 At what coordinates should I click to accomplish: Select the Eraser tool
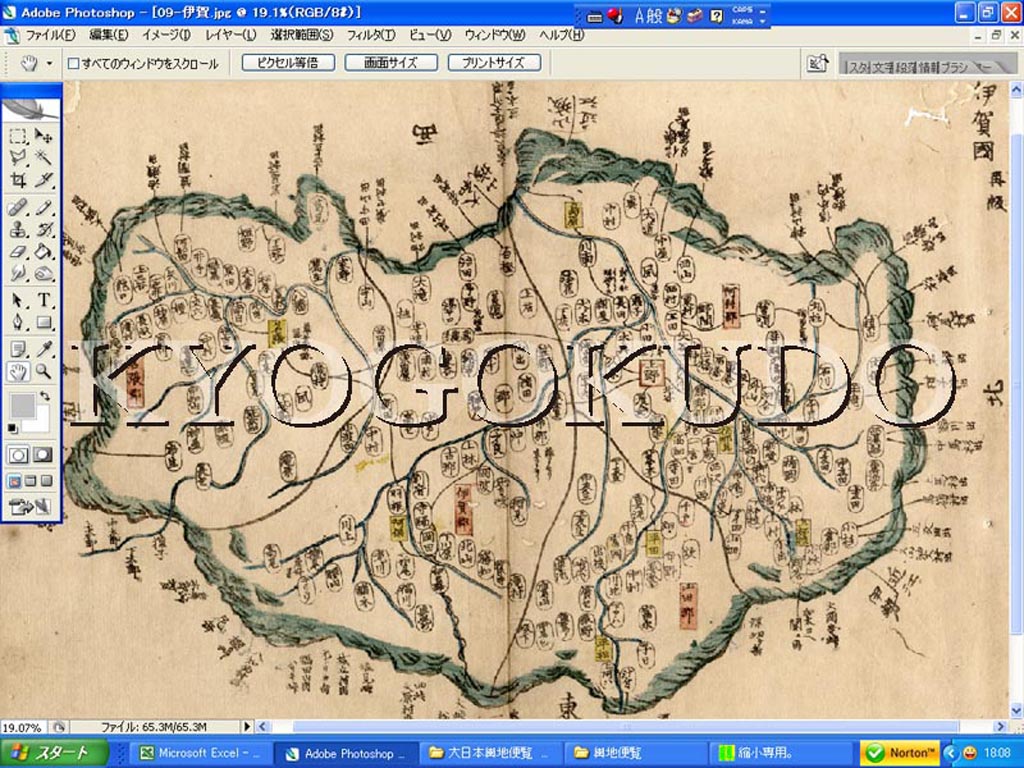pyautogui.click(x=18, y=251)
